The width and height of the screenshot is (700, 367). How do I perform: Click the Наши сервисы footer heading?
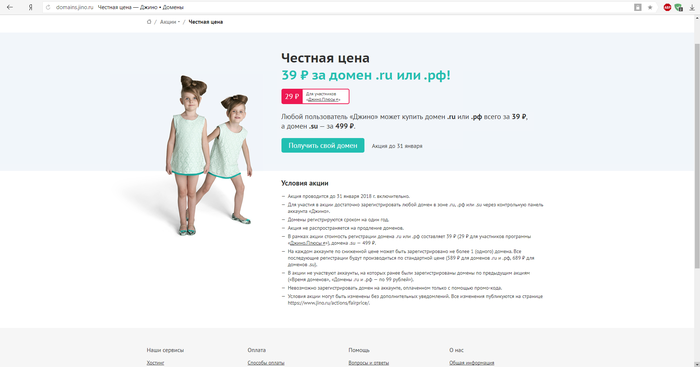coord(165,350)
